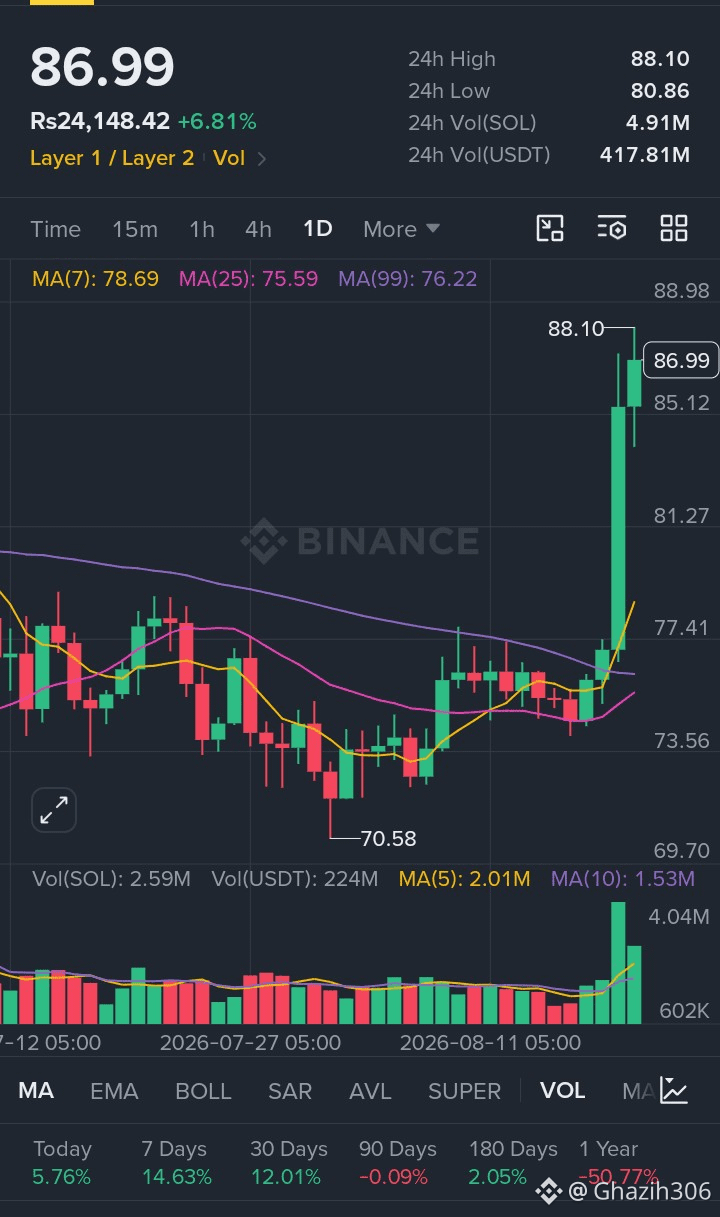Viewport: 720px width, 1217px height.
Task: Toggle the AVL indicator
Action: [x=370, y=1090]
